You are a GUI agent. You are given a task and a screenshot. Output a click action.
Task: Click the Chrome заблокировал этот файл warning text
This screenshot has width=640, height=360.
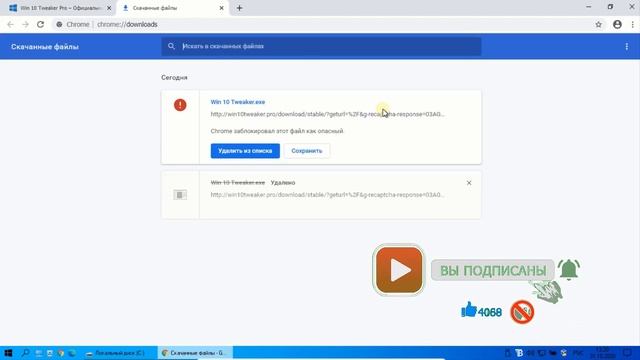(x=277, y=131)
